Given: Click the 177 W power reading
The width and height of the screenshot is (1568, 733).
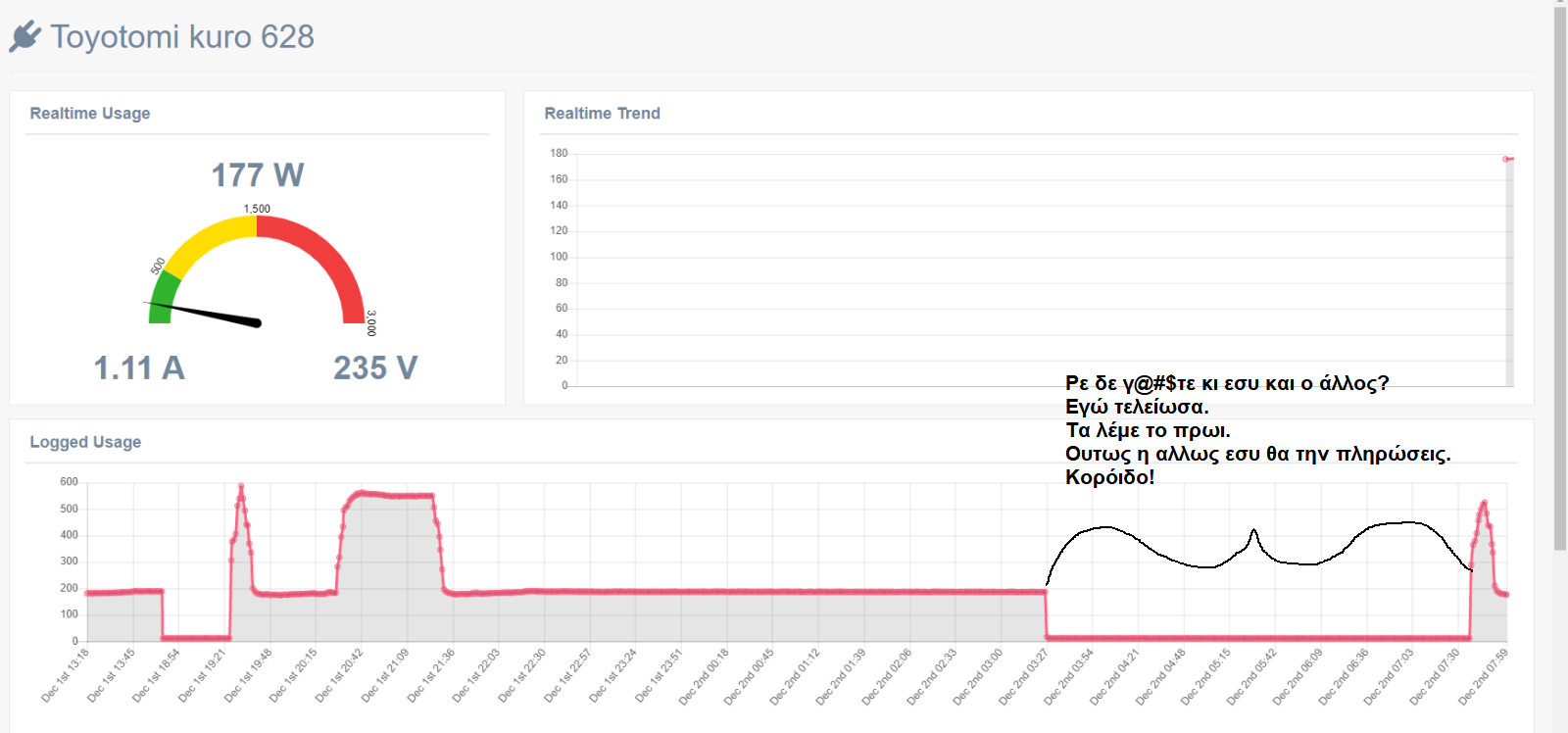Looking at the screenshot, I should (258, 174).
